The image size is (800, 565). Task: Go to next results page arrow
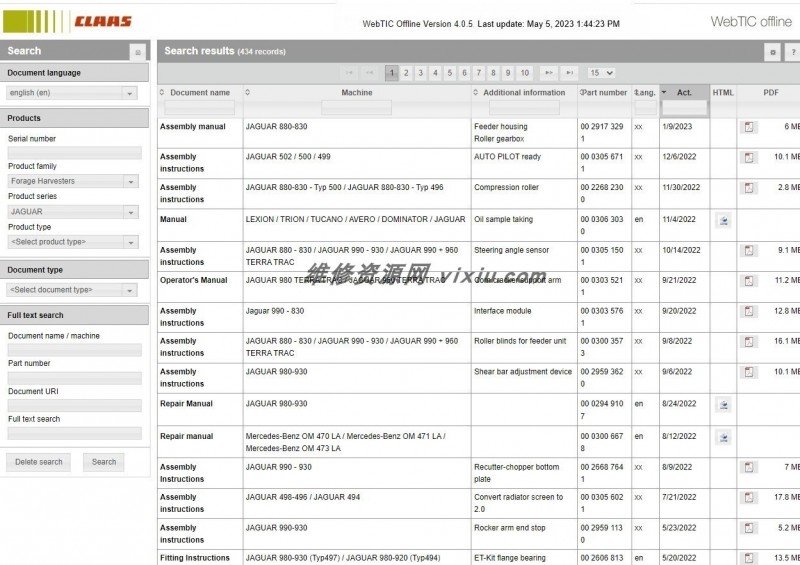pyautogui.click(x=548, y=73)
